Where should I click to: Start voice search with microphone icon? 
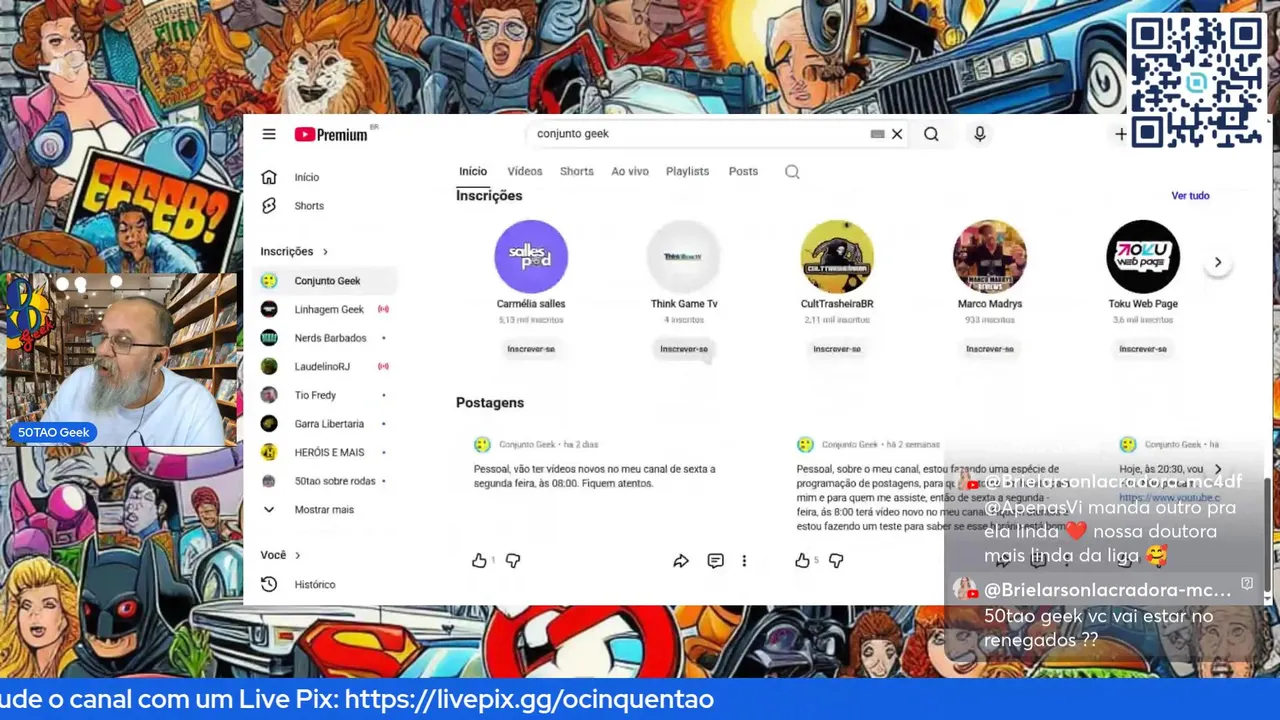(x=980, y=134)
